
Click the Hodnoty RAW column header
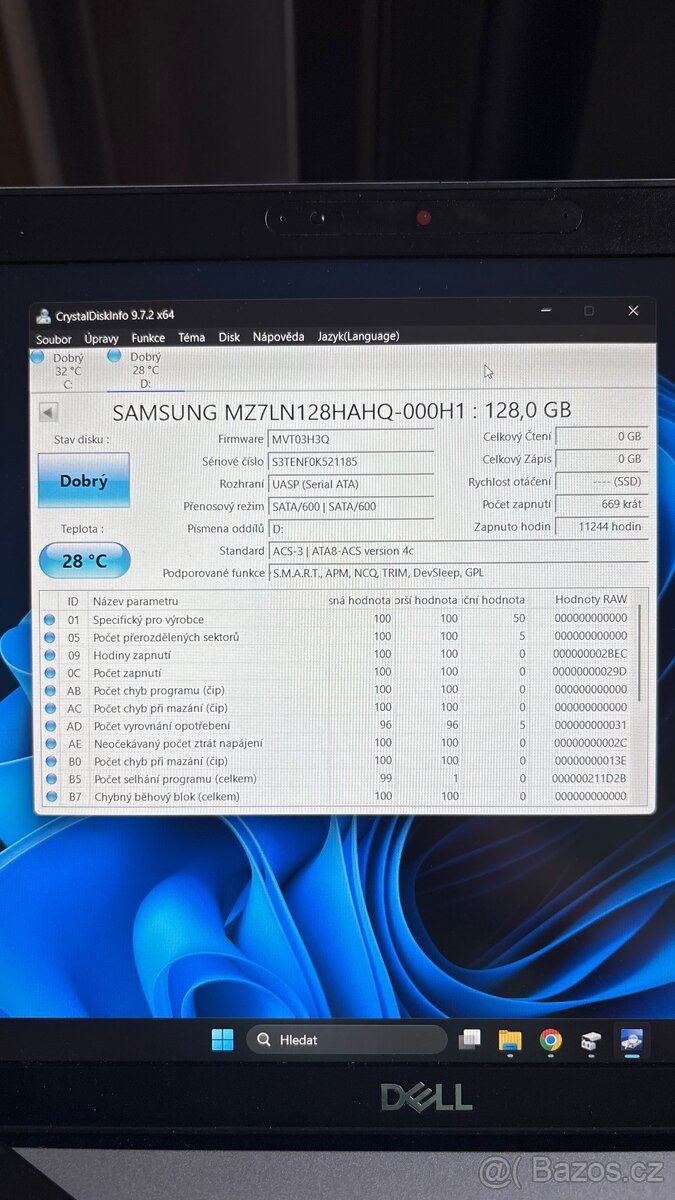(590, 599)
